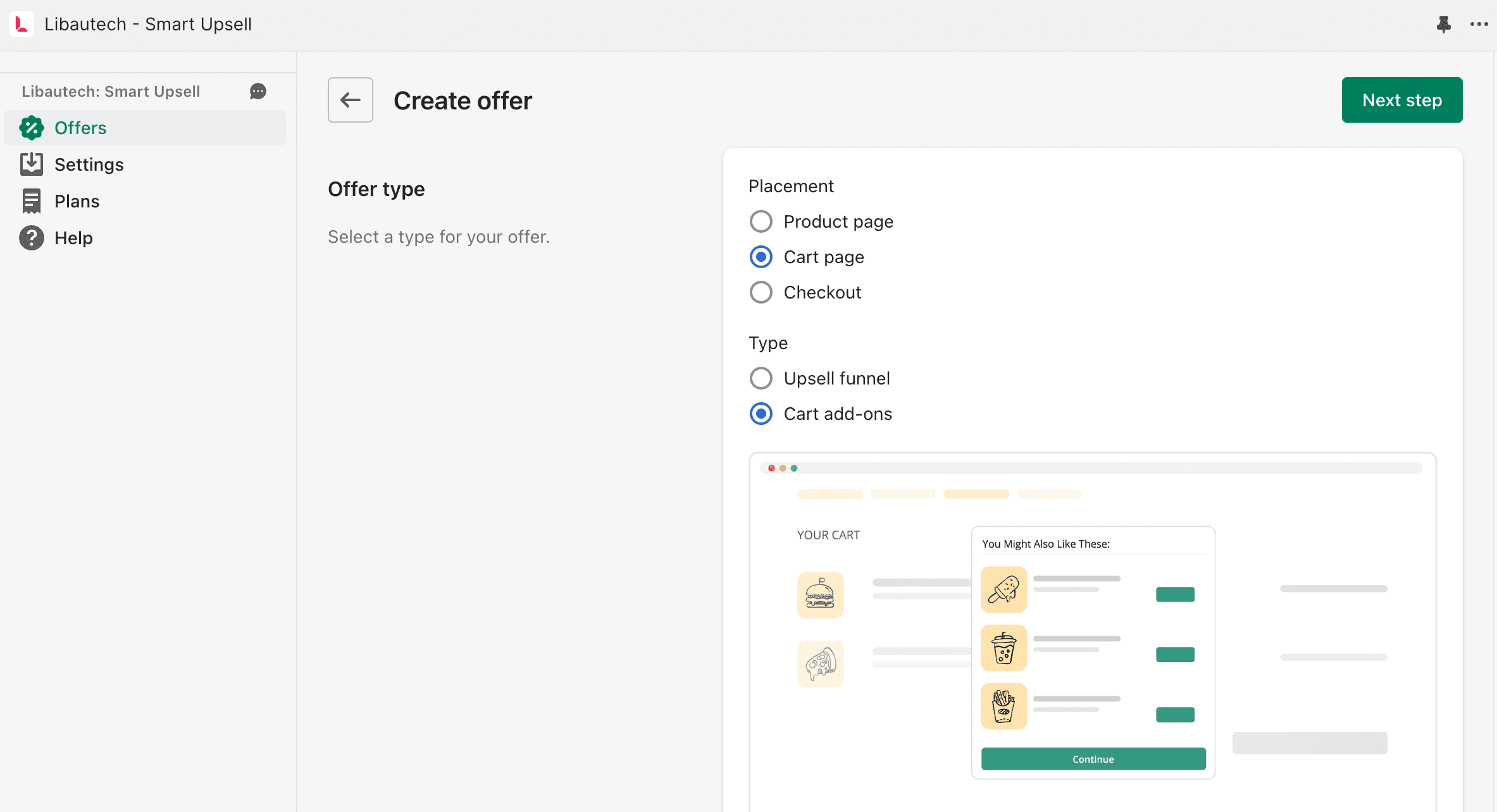Click the Next step button
The width and height of the screenshot is (1497, 812).
click(1402, 100)
